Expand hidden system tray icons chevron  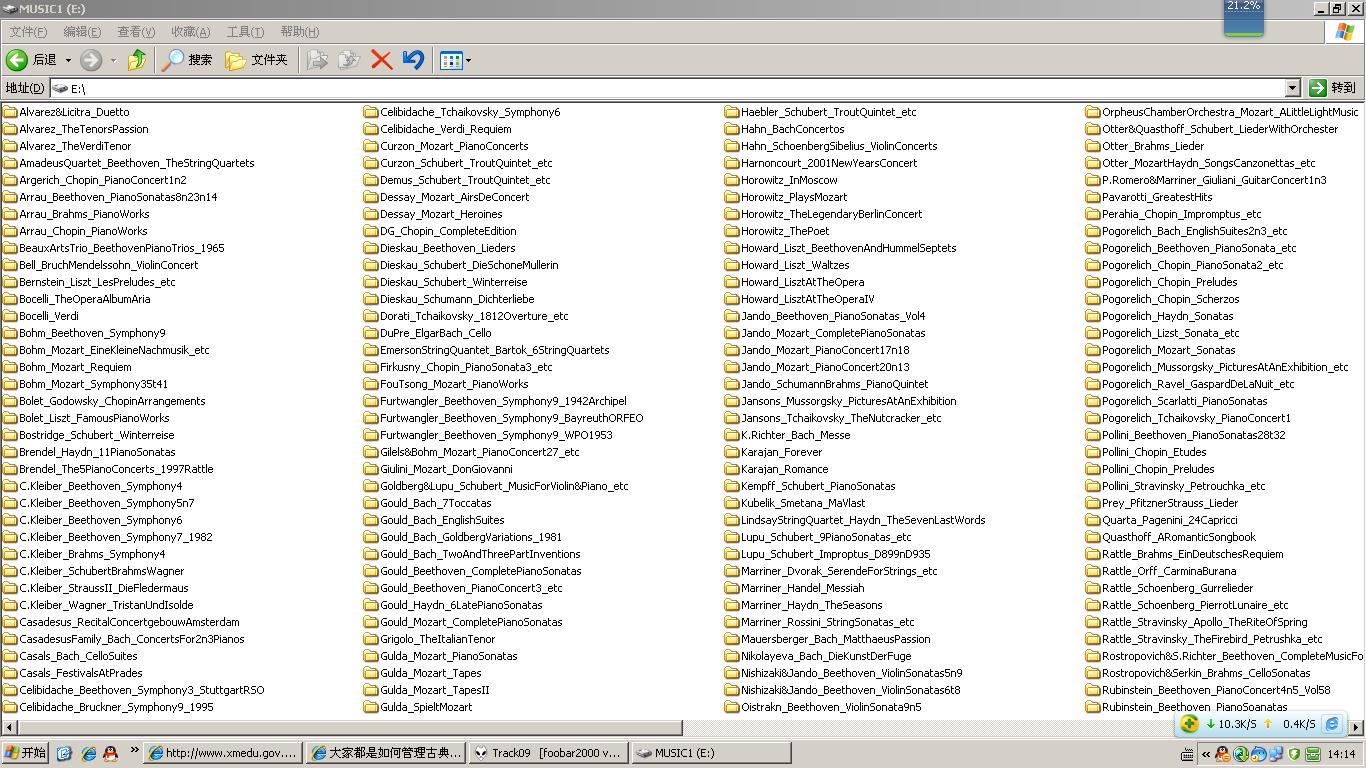[1206, 754]
